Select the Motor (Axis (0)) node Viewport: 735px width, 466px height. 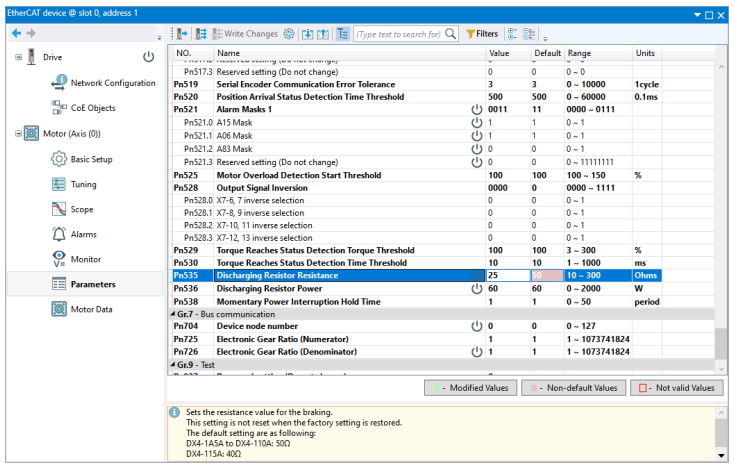pos(72,134)
